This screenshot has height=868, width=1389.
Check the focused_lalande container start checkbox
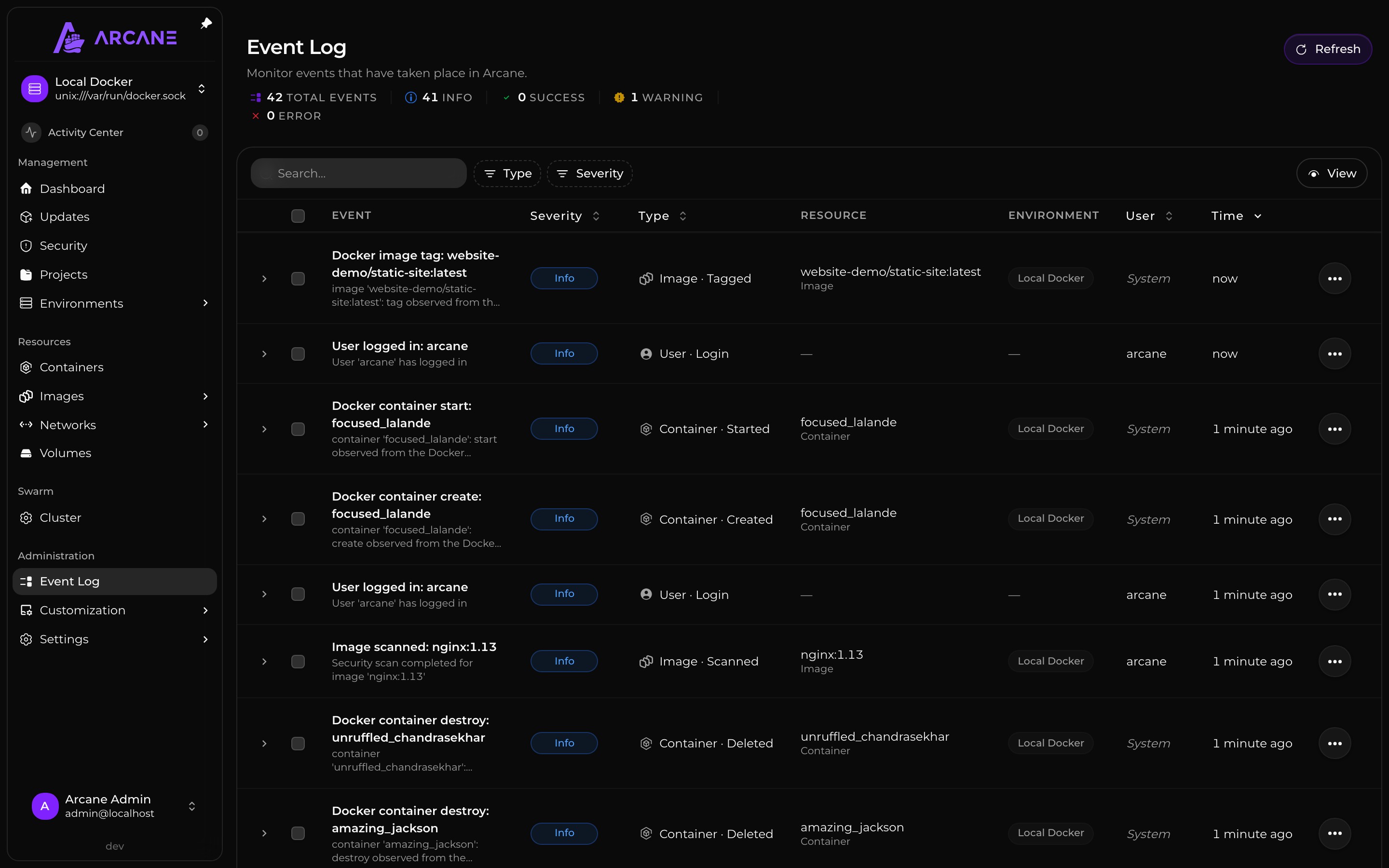[298, 429]
